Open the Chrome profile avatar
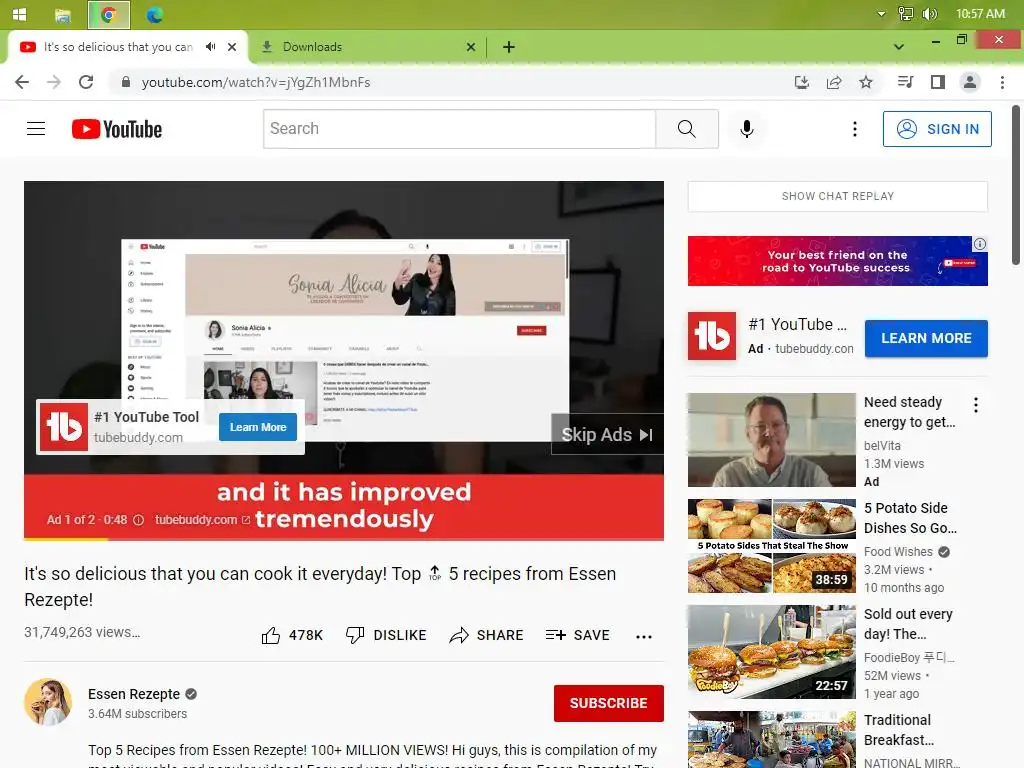Screen dimensions: 1024x768 pos(970,82)
